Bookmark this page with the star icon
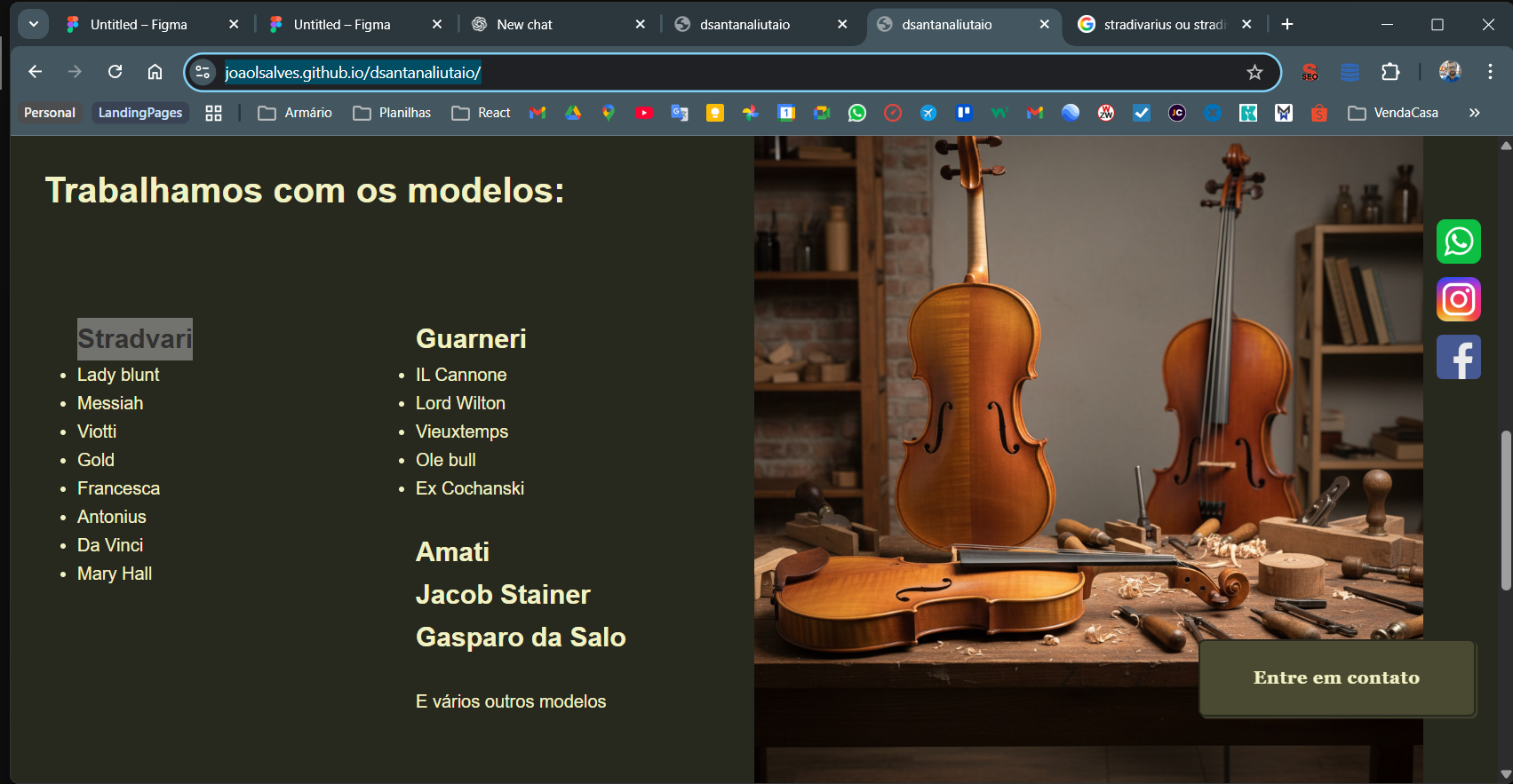This screenshot has height=784, width=1513. pos(1254,72)
